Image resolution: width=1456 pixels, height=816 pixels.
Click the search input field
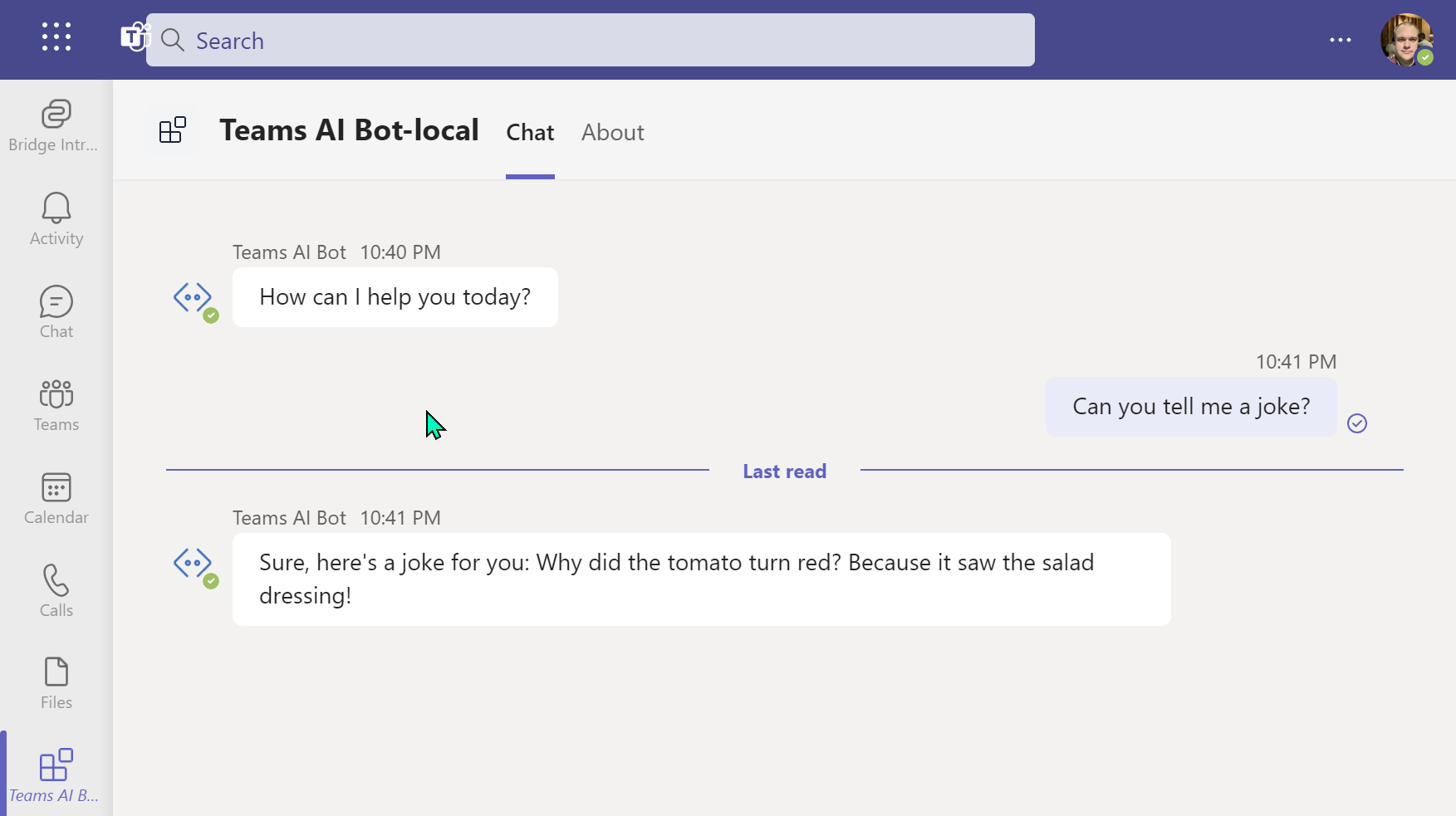click(590, 40)
